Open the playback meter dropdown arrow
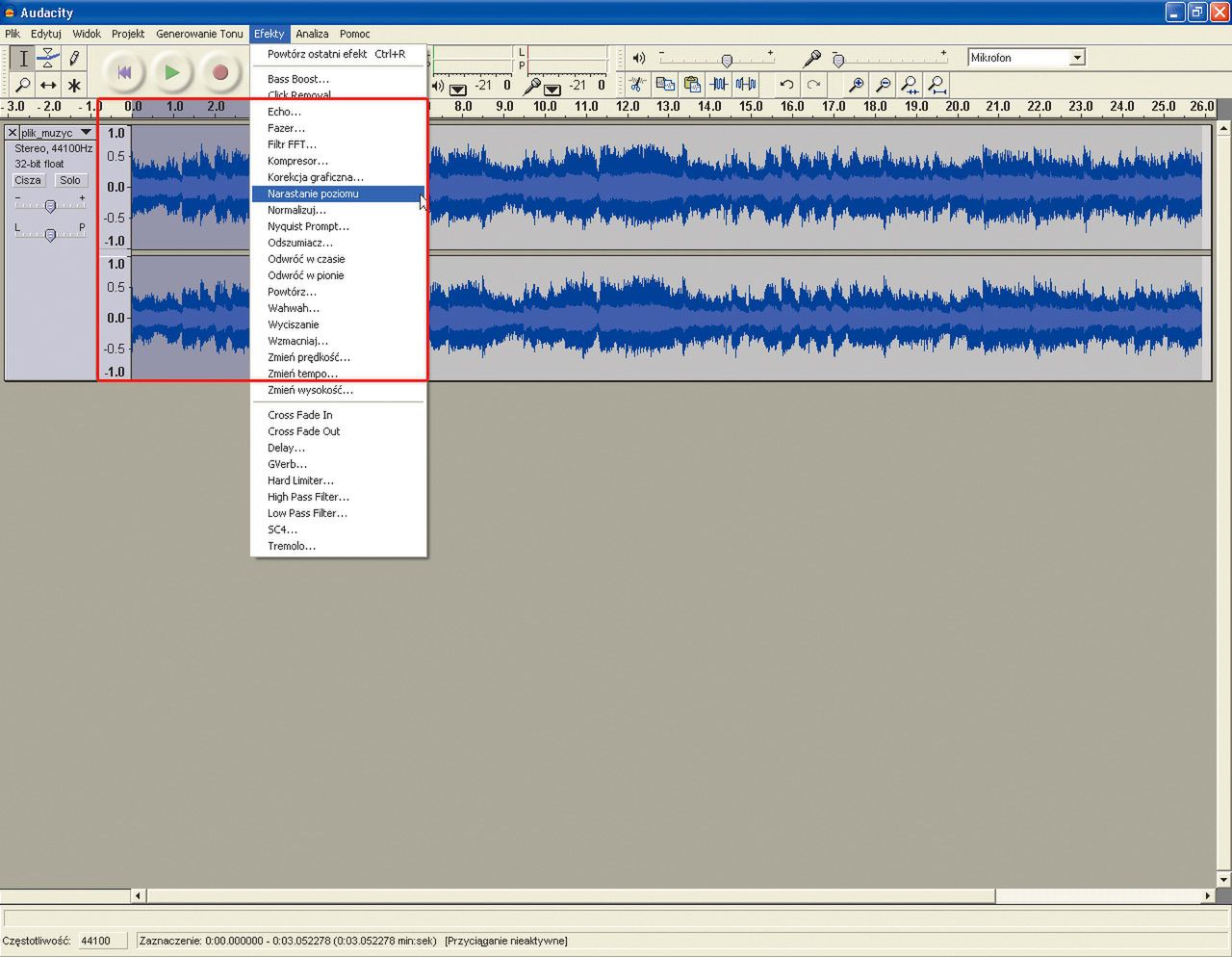Screen dimensions: 1232x957 click(x=458, y=90)
